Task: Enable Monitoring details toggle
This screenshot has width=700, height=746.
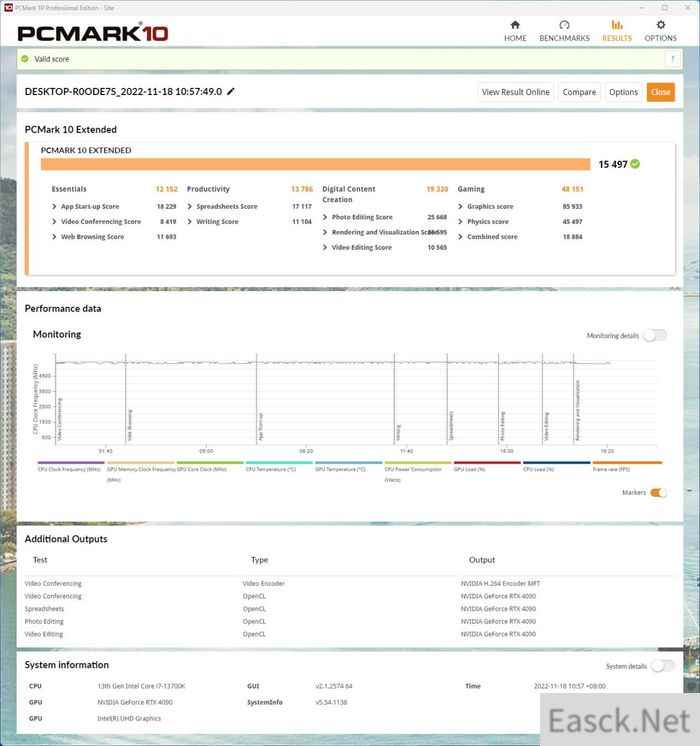Action: tap(655, 335)
